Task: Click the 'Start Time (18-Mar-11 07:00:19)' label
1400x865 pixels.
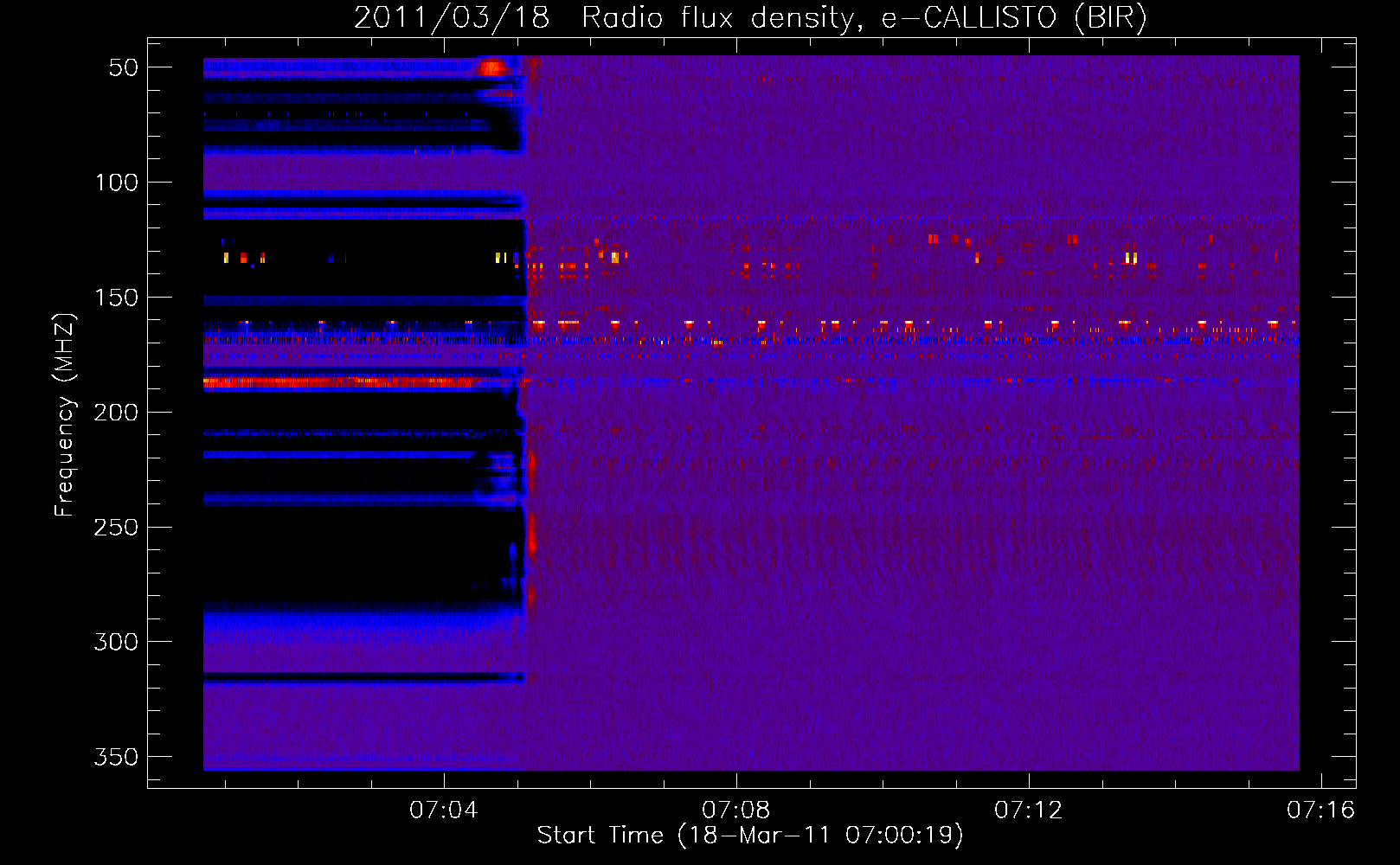Action: point(750,836)
